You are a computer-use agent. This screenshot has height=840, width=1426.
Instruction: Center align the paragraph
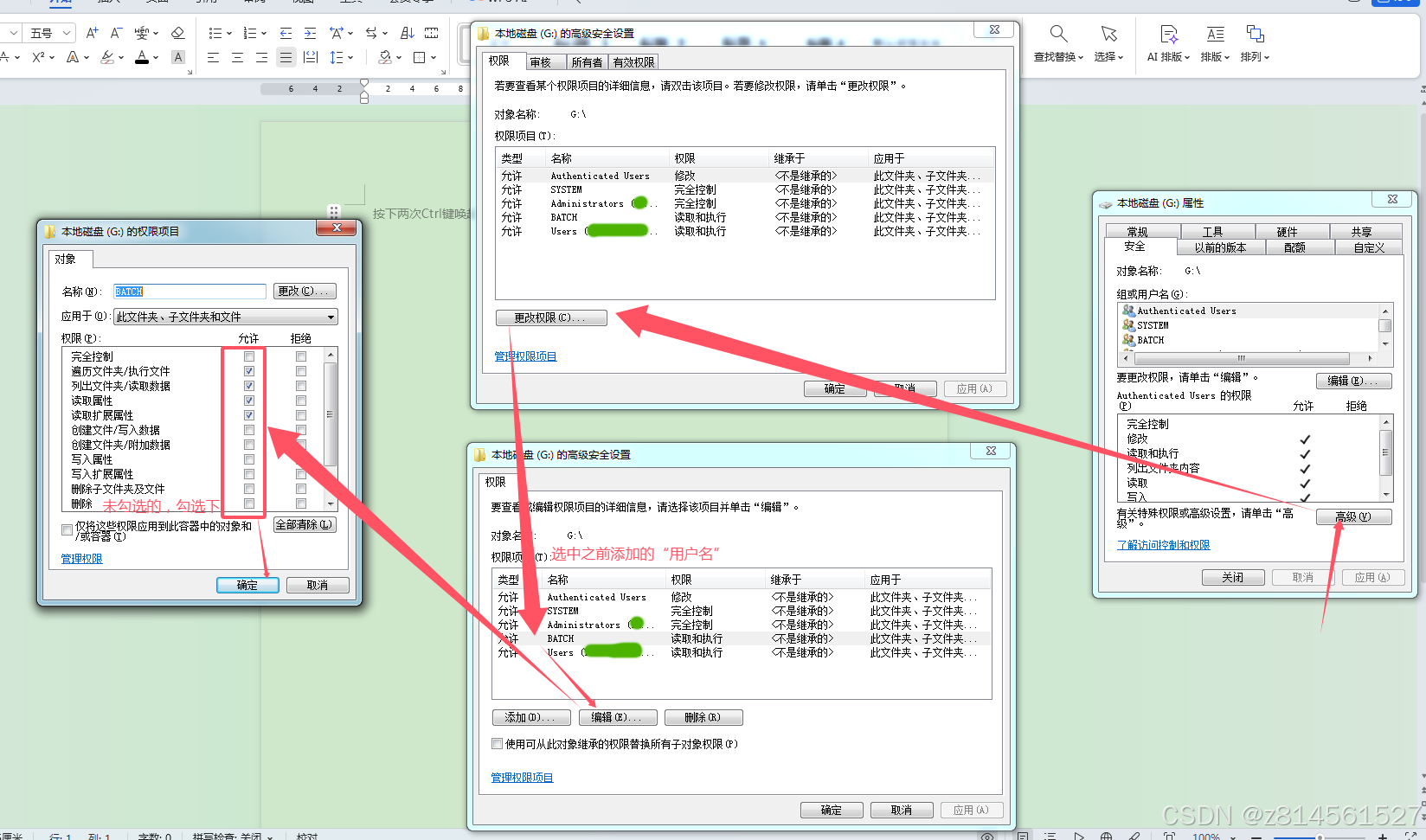point(237,57)
